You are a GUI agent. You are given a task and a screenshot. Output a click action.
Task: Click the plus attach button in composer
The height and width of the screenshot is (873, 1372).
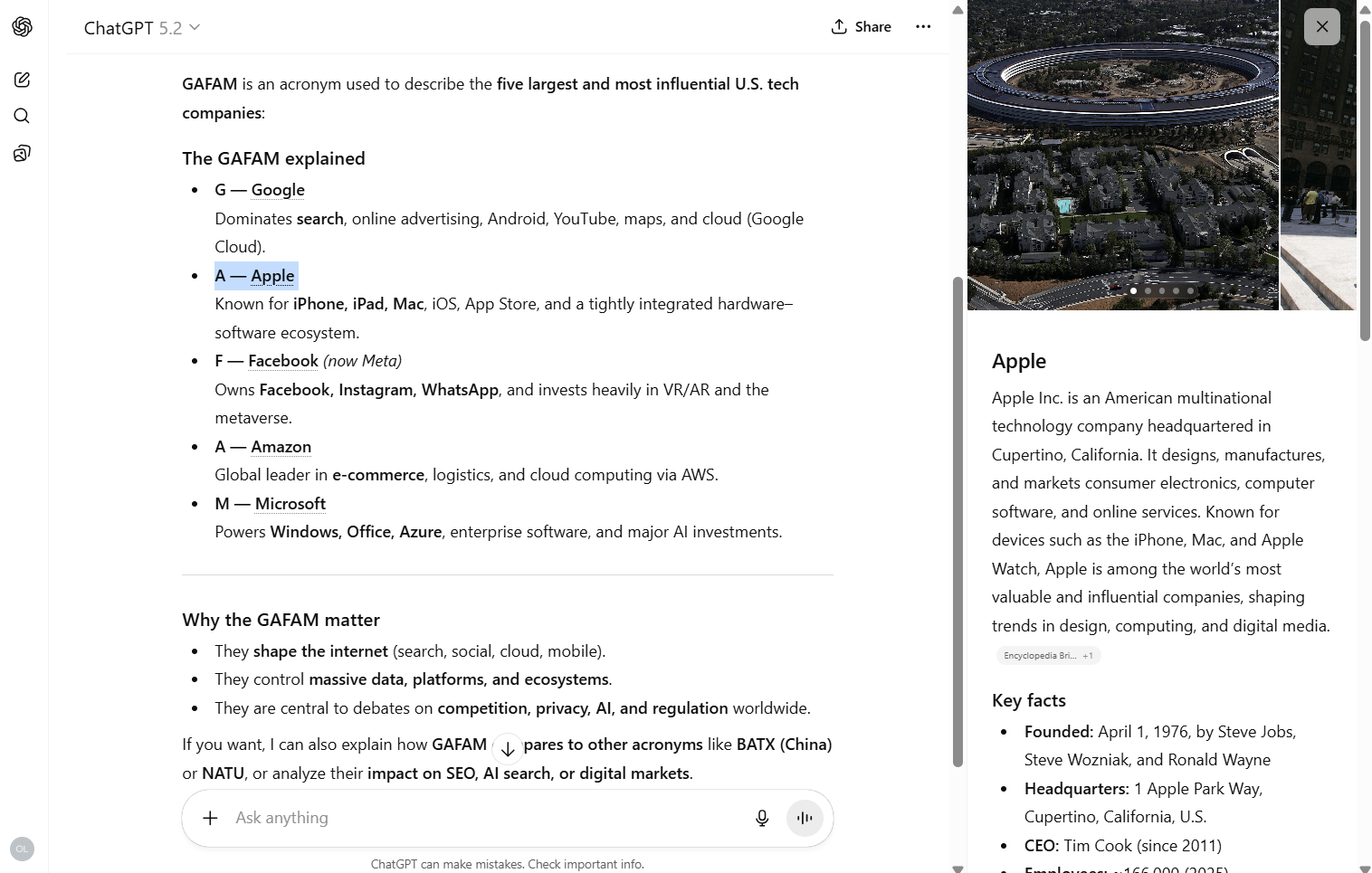tap(210, 818)
